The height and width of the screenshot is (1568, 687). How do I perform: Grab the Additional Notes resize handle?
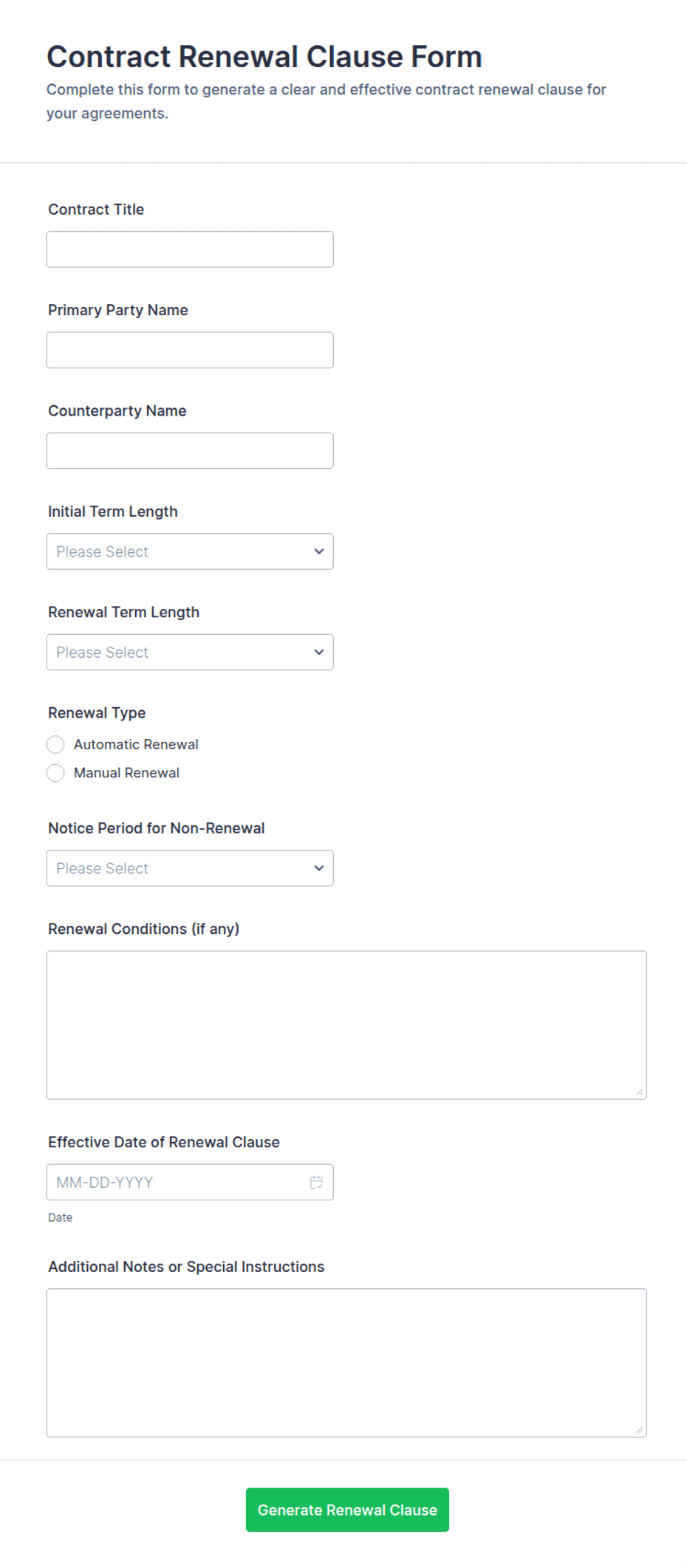click(x=639, y=1430)
